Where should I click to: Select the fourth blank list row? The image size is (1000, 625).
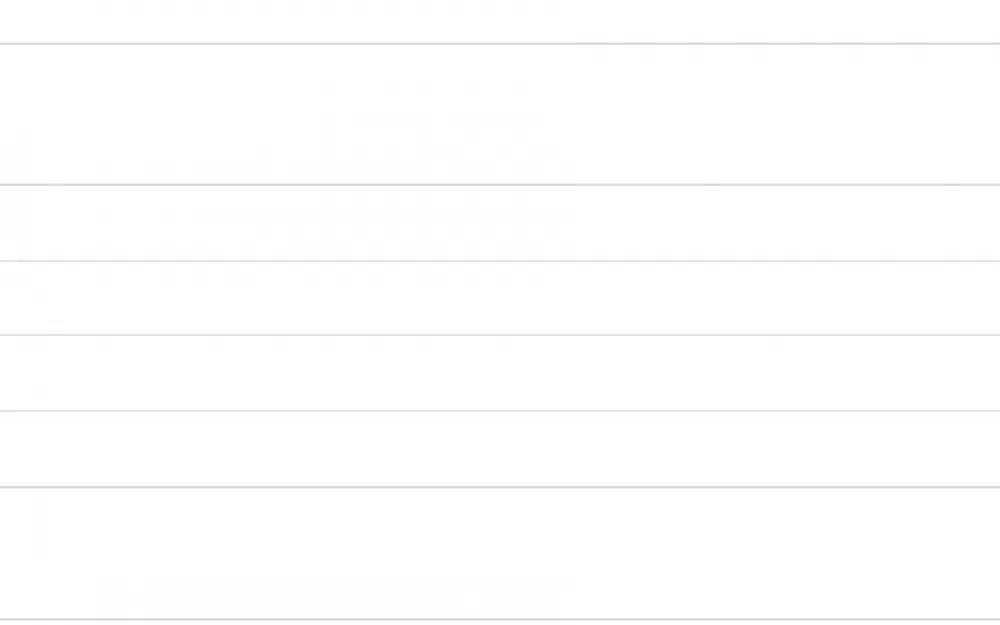(500, 373)
